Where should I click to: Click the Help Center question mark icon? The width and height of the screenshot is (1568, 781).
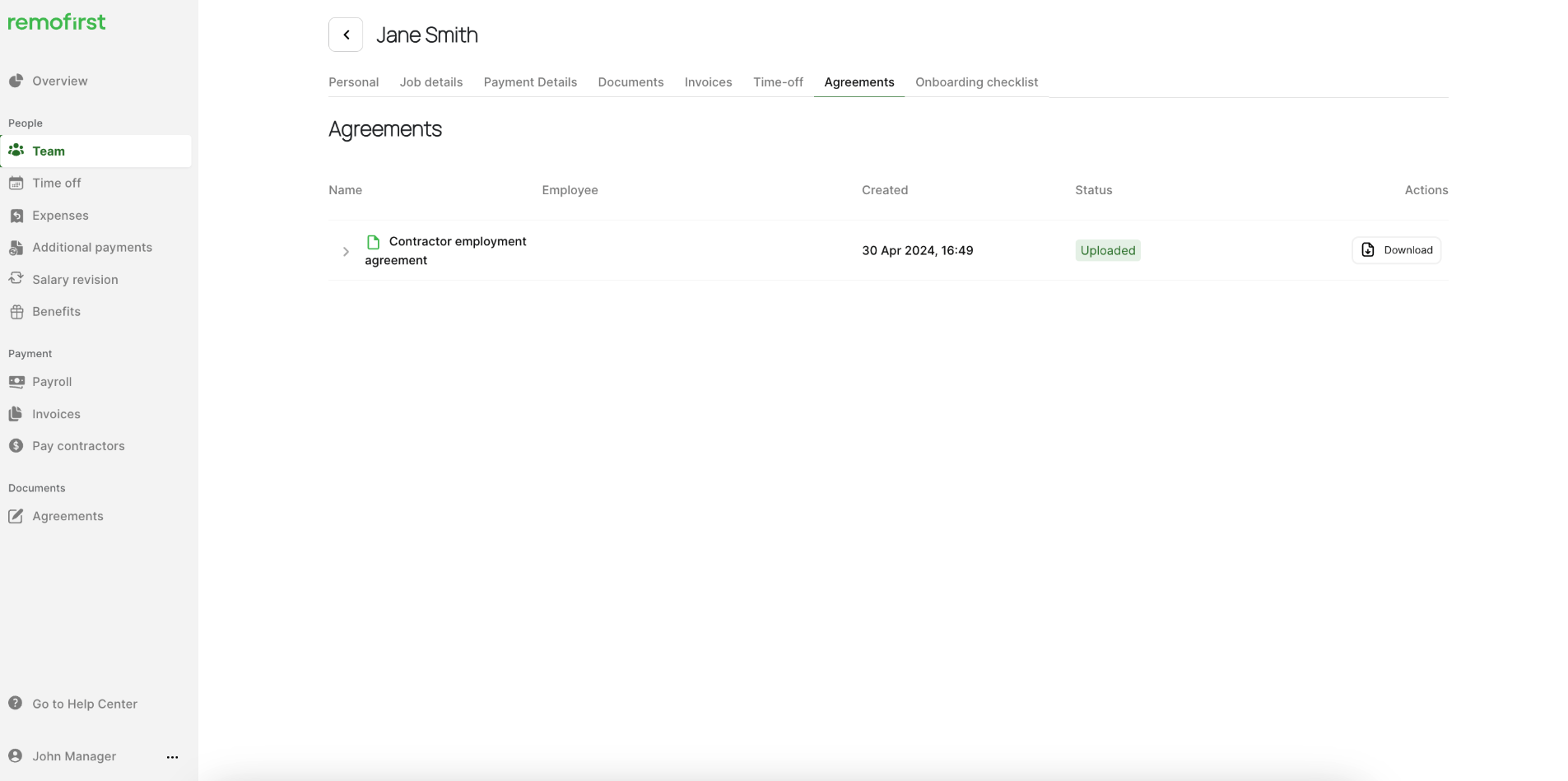[16, 704]
